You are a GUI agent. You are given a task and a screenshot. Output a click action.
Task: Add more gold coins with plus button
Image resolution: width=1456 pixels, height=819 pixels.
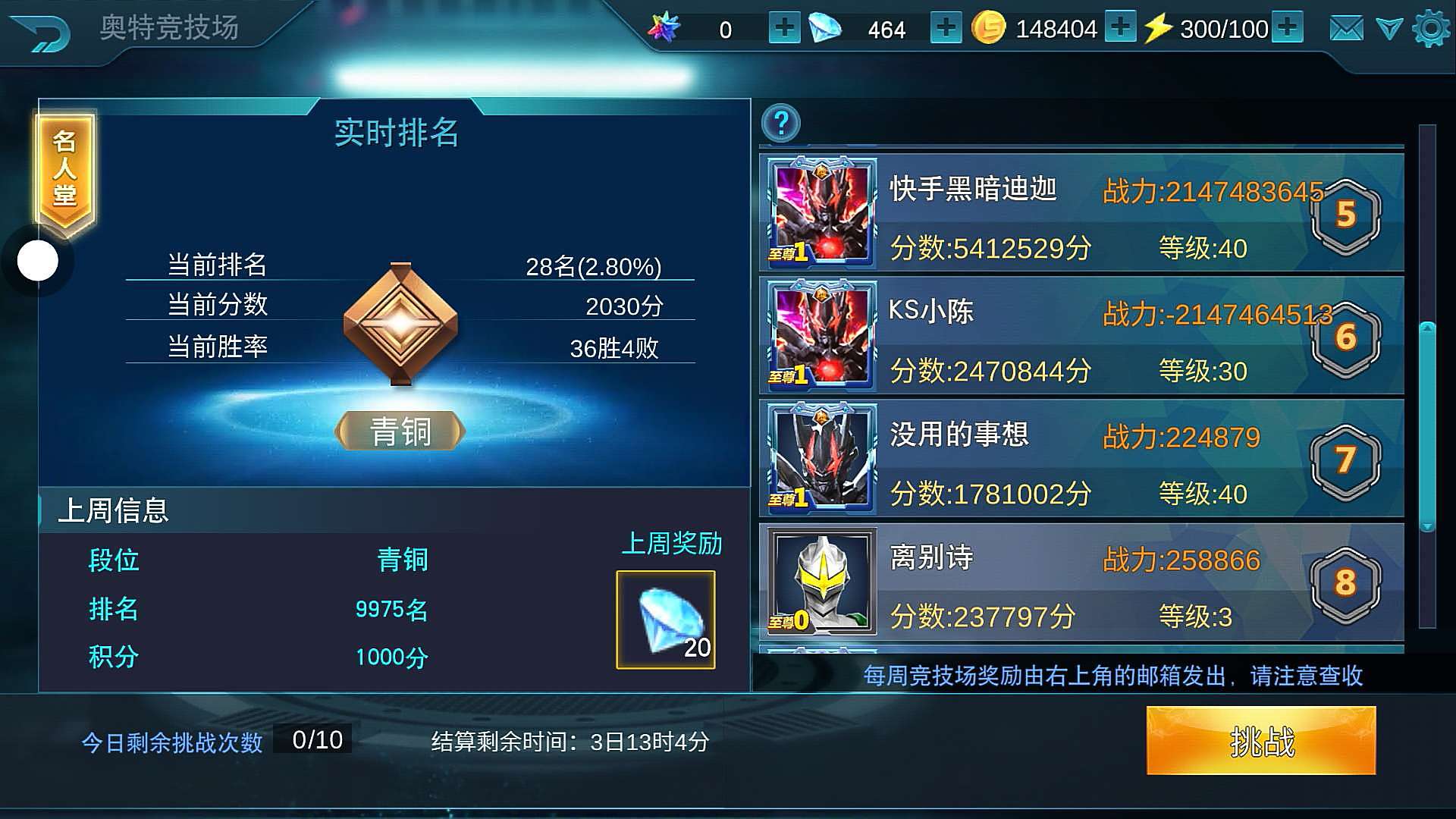tap(1120, 27)
